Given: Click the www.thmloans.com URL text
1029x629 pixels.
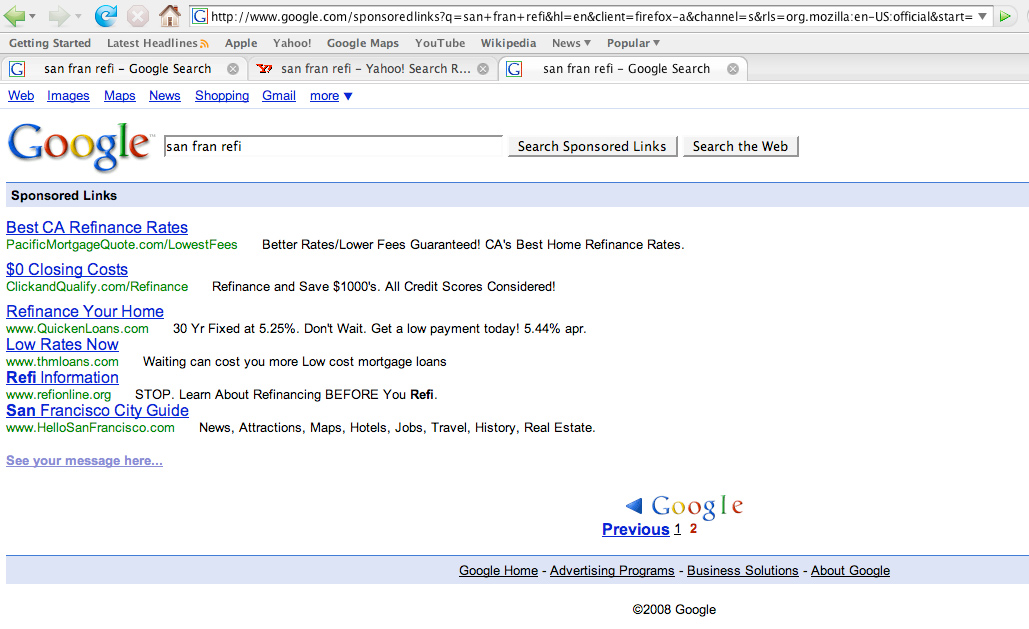Looking at the screenshot, I should click(62, 362).
